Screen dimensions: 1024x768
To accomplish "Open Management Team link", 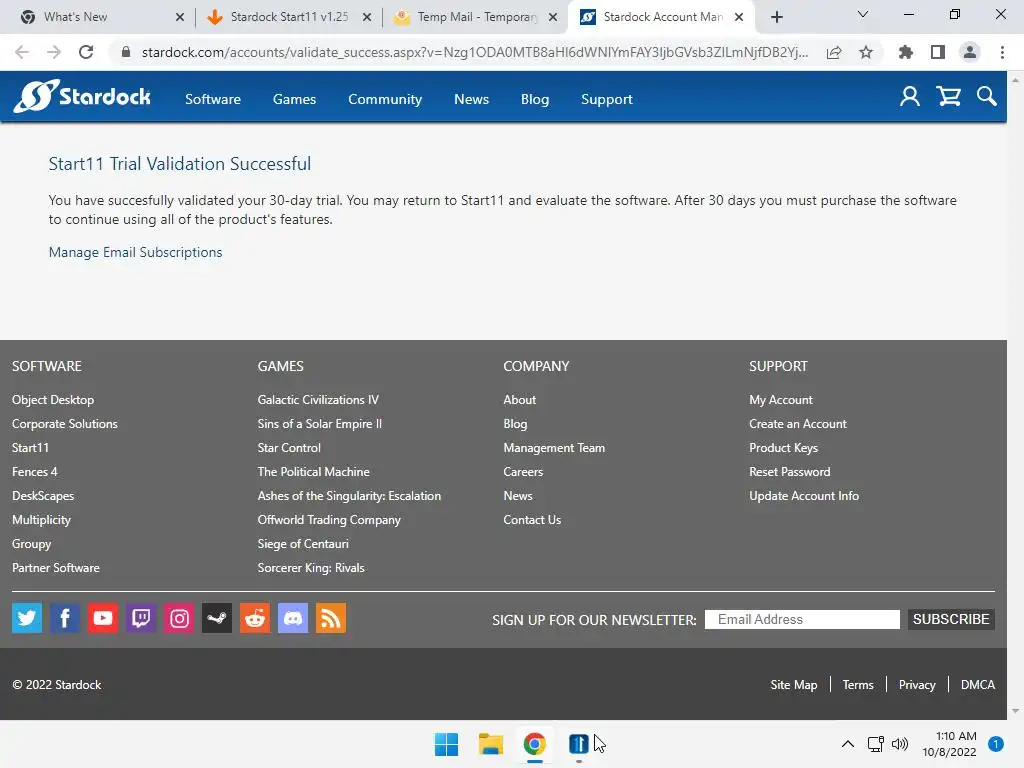I will tap(554, 448).
